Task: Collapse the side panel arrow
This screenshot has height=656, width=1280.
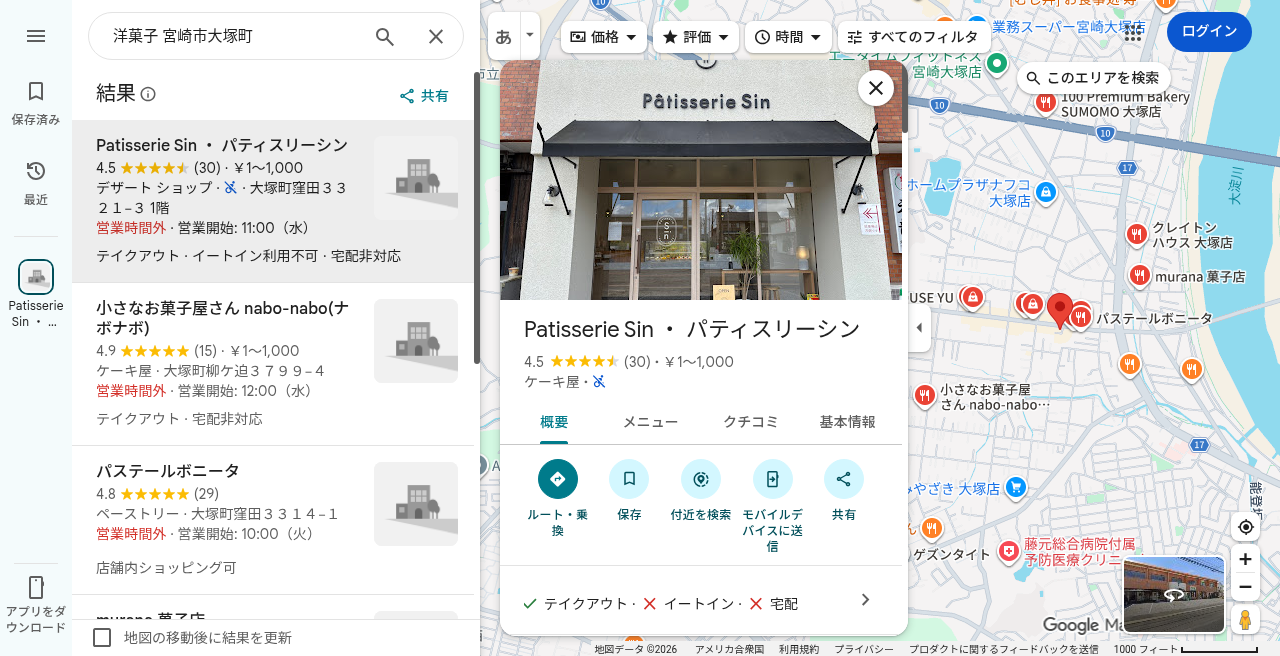Action: coord(919,328)
